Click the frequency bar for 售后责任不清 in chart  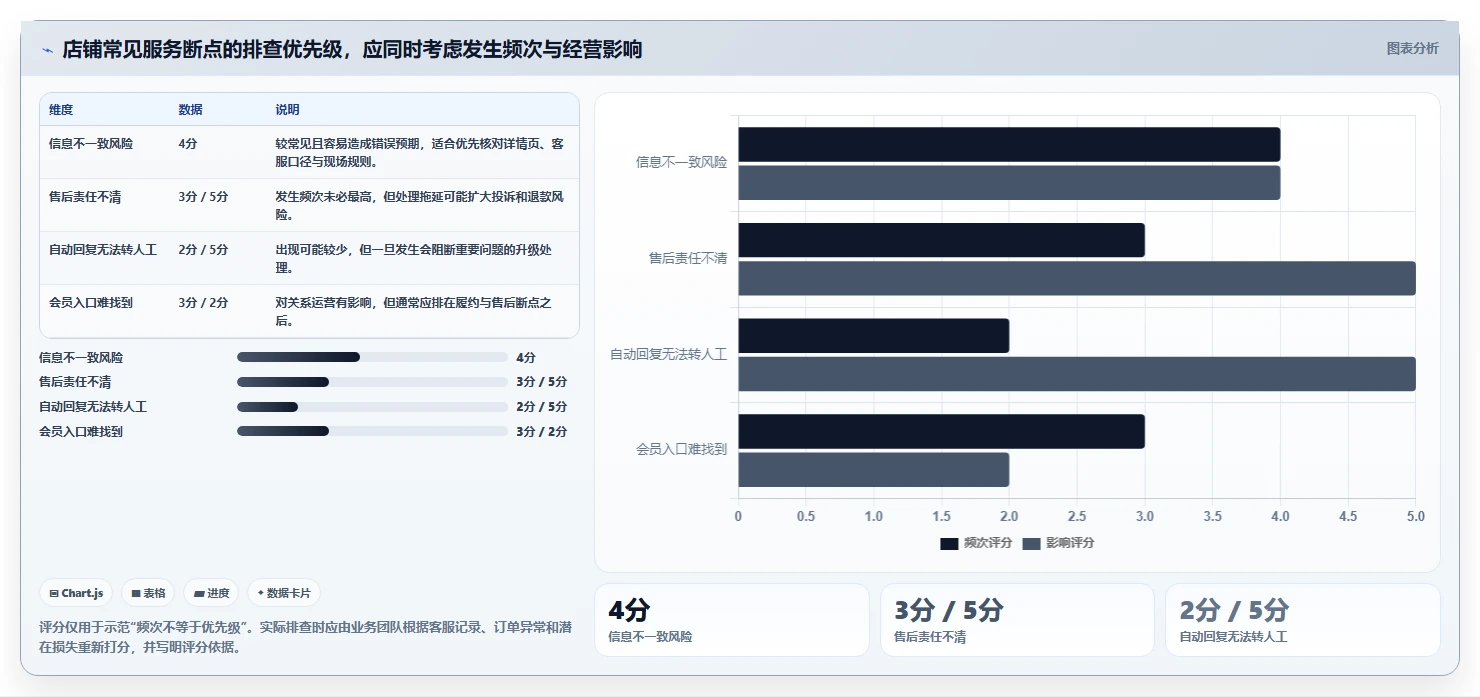[941, 240]
